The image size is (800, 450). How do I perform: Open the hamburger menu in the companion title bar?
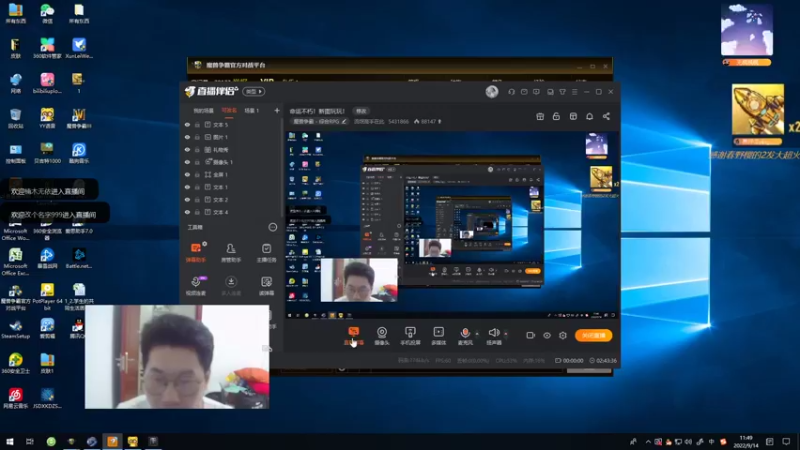574,92
